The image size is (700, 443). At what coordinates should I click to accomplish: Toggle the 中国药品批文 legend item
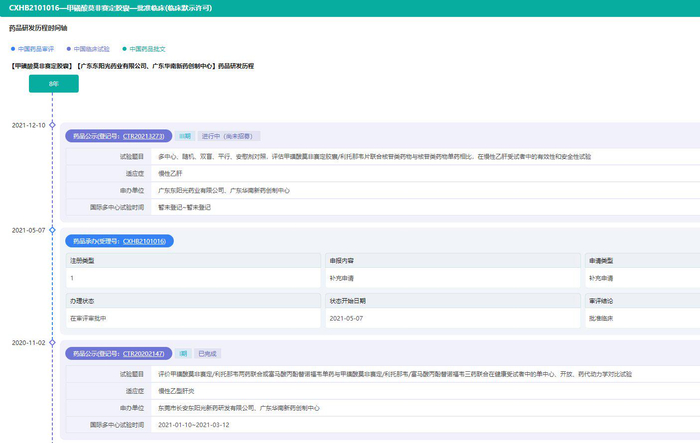(144, 49)
